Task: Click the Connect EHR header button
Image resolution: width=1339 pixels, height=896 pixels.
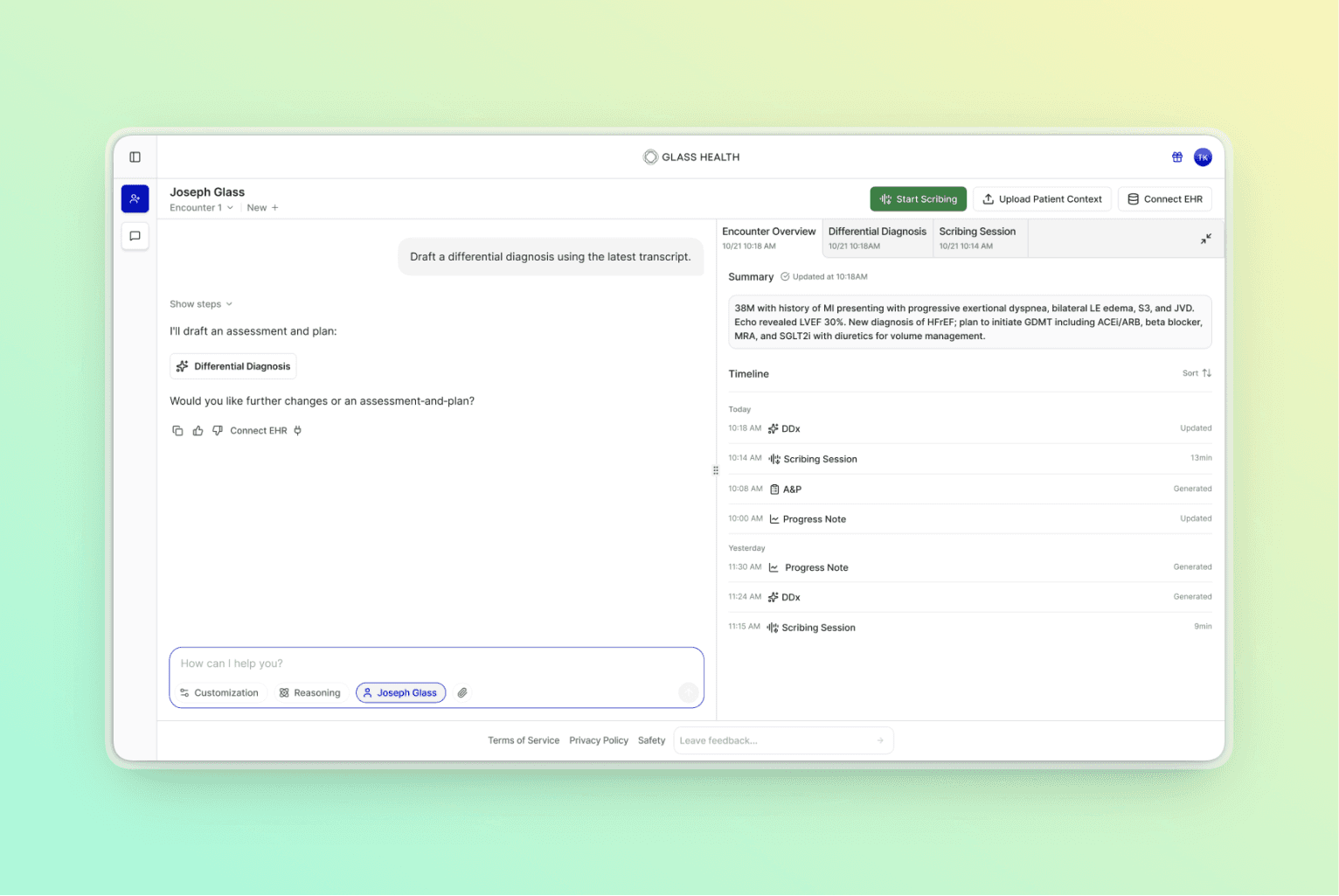Action: 1164,199
